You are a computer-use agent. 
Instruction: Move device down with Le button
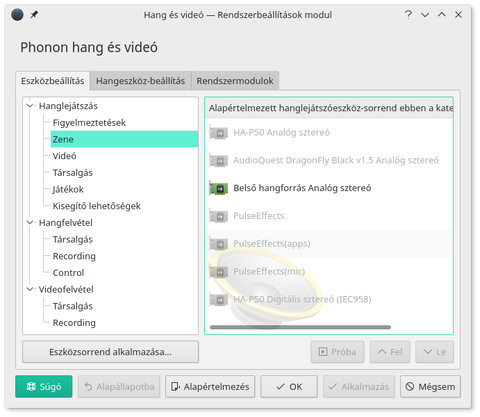coord(434,352)
